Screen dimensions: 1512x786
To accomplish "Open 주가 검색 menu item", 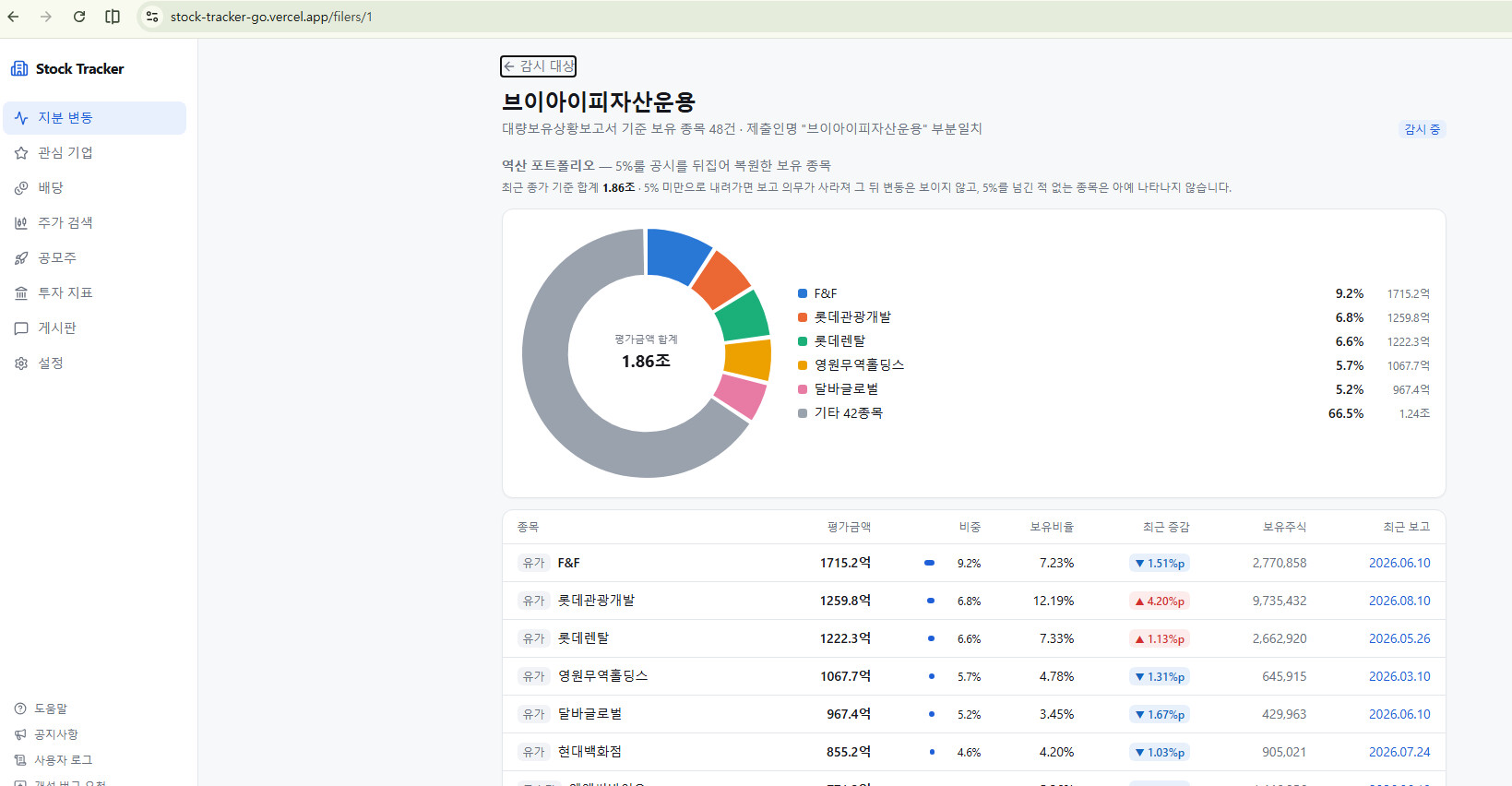I will click(95, 223).
